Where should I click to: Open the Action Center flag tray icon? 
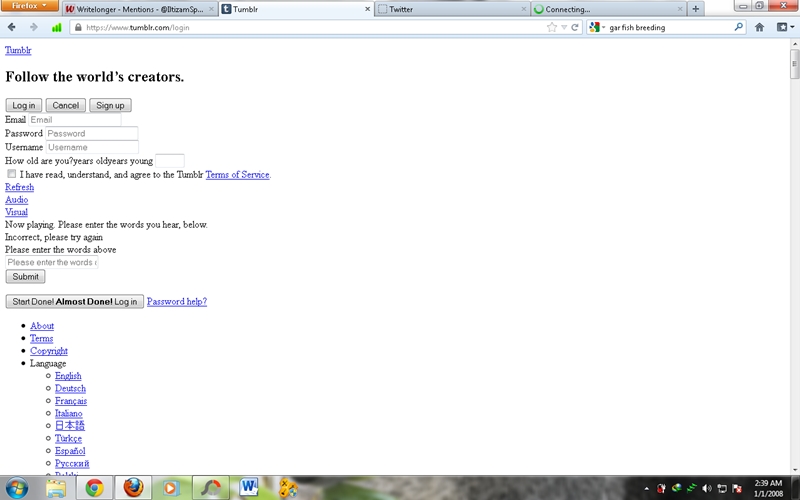click(737, 489)
